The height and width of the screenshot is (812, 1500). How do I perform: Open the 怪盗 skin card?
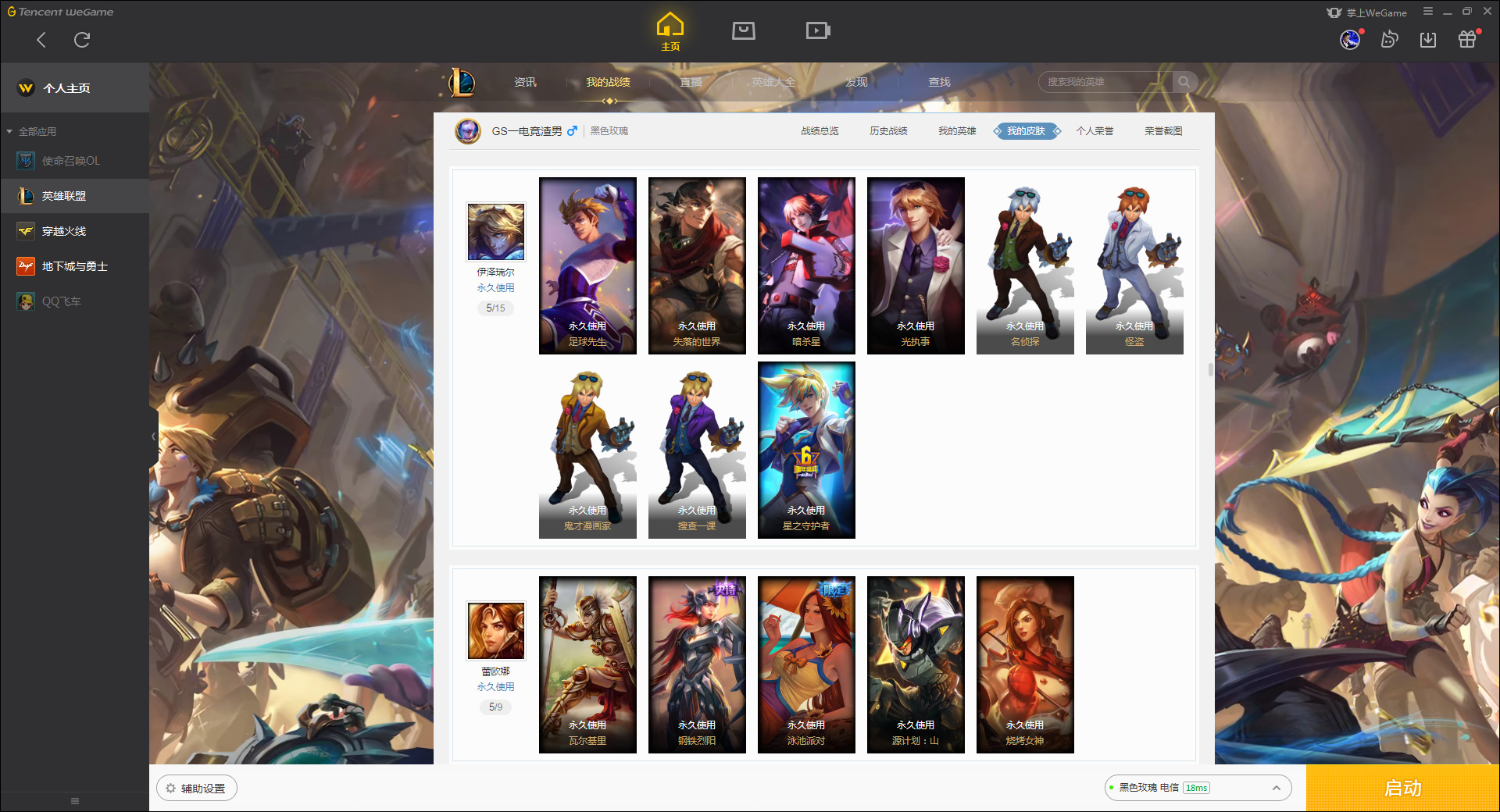click(x=1134, y=265)
